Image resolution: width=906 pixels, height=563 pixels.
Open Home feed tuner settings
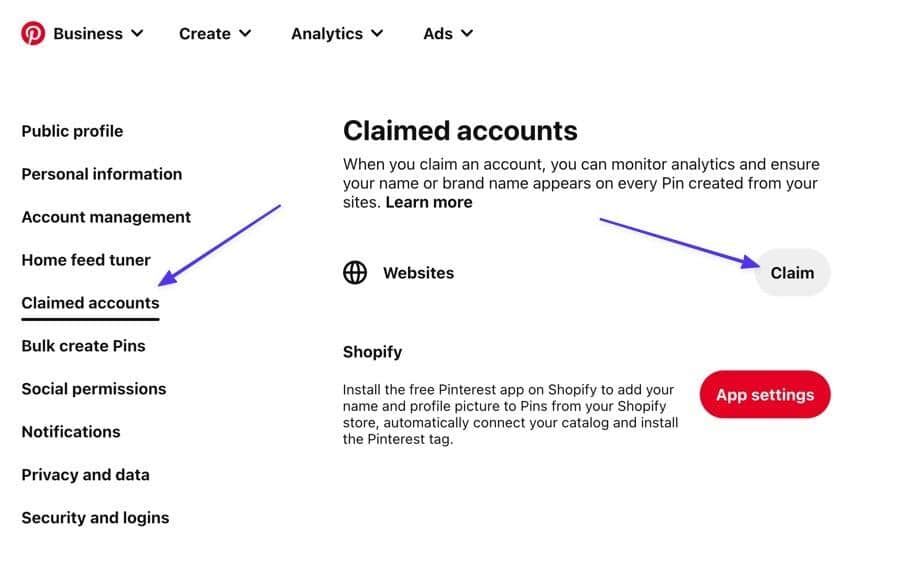point(86,260)
